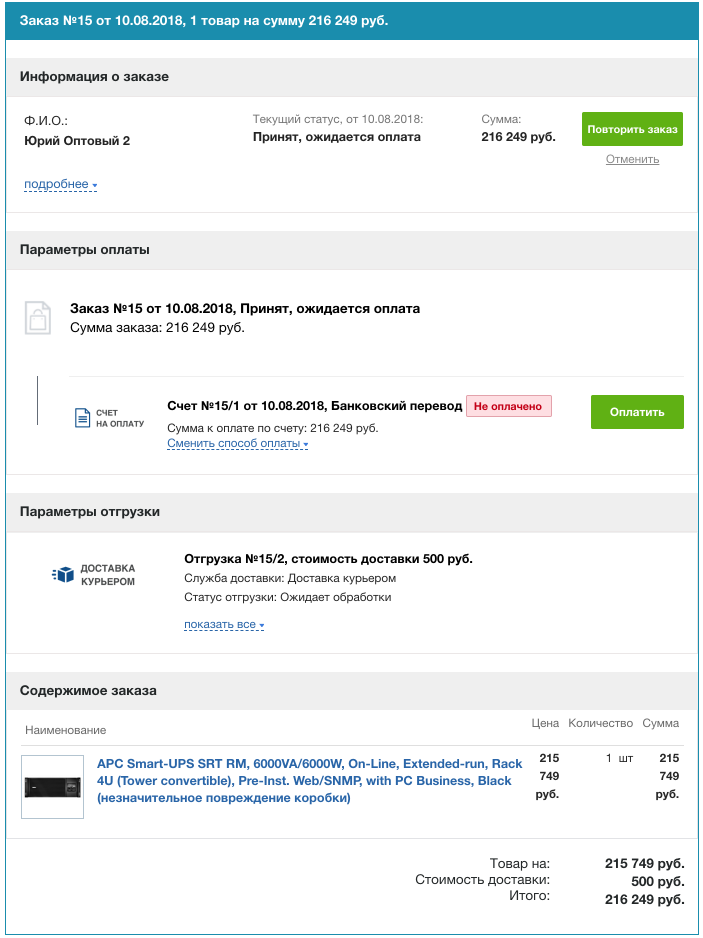Image resolution: width=703 pixels, height=938 pixels.
Task: Click the green 'Оплатить' button
Action: [x=637, y=412]
